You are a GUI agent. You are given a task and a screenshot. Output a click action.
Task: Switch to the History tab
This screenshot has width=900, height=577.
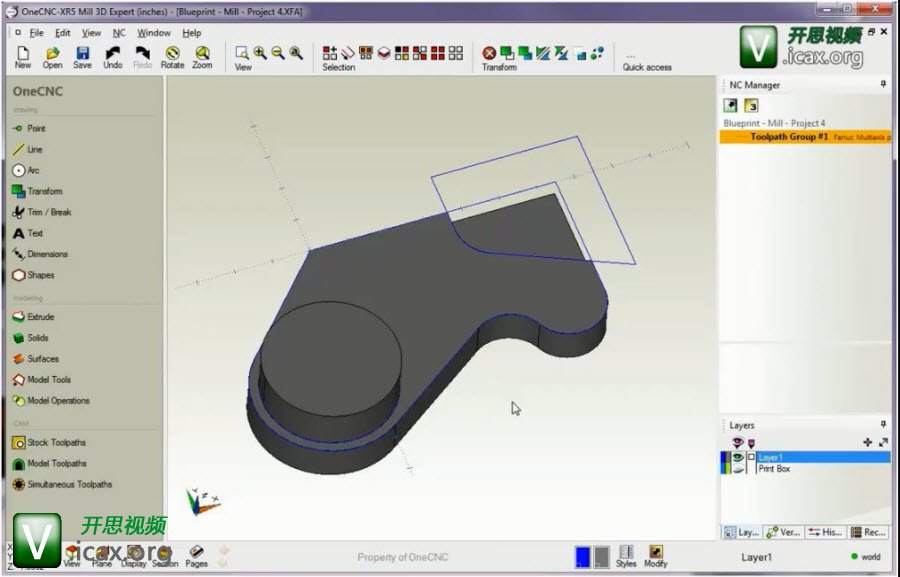point(826,532)
